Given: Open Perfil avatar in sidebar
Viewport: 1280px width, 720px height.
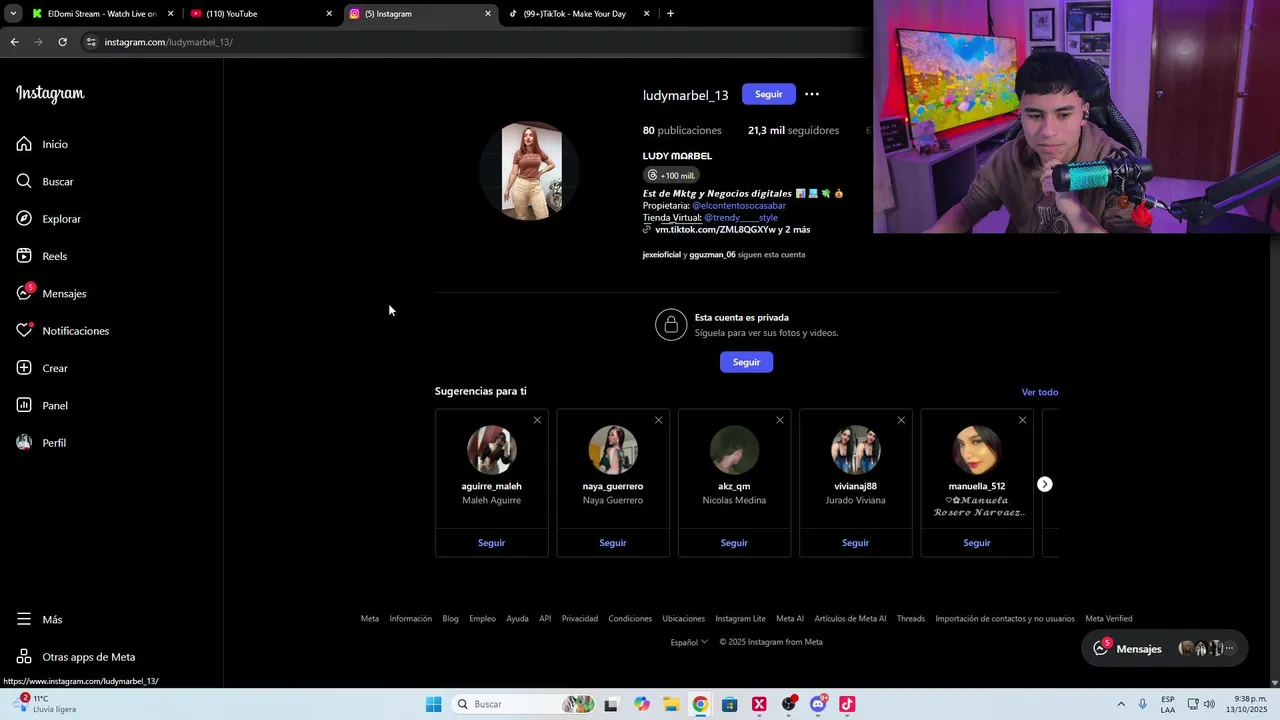Looking at the screenshot, I should coord(24,443).
